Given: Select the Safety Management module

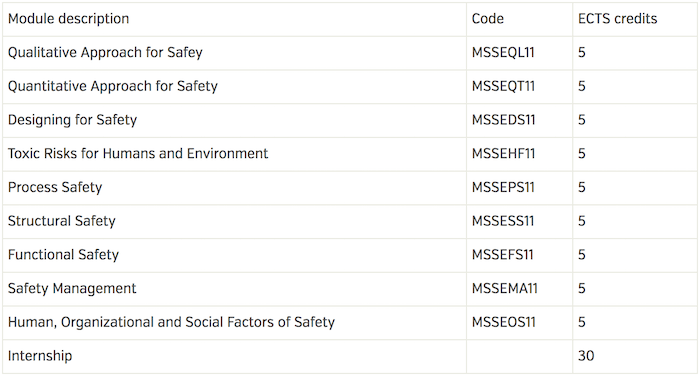Looking at the screenshot, I should (x=72, y=288).
